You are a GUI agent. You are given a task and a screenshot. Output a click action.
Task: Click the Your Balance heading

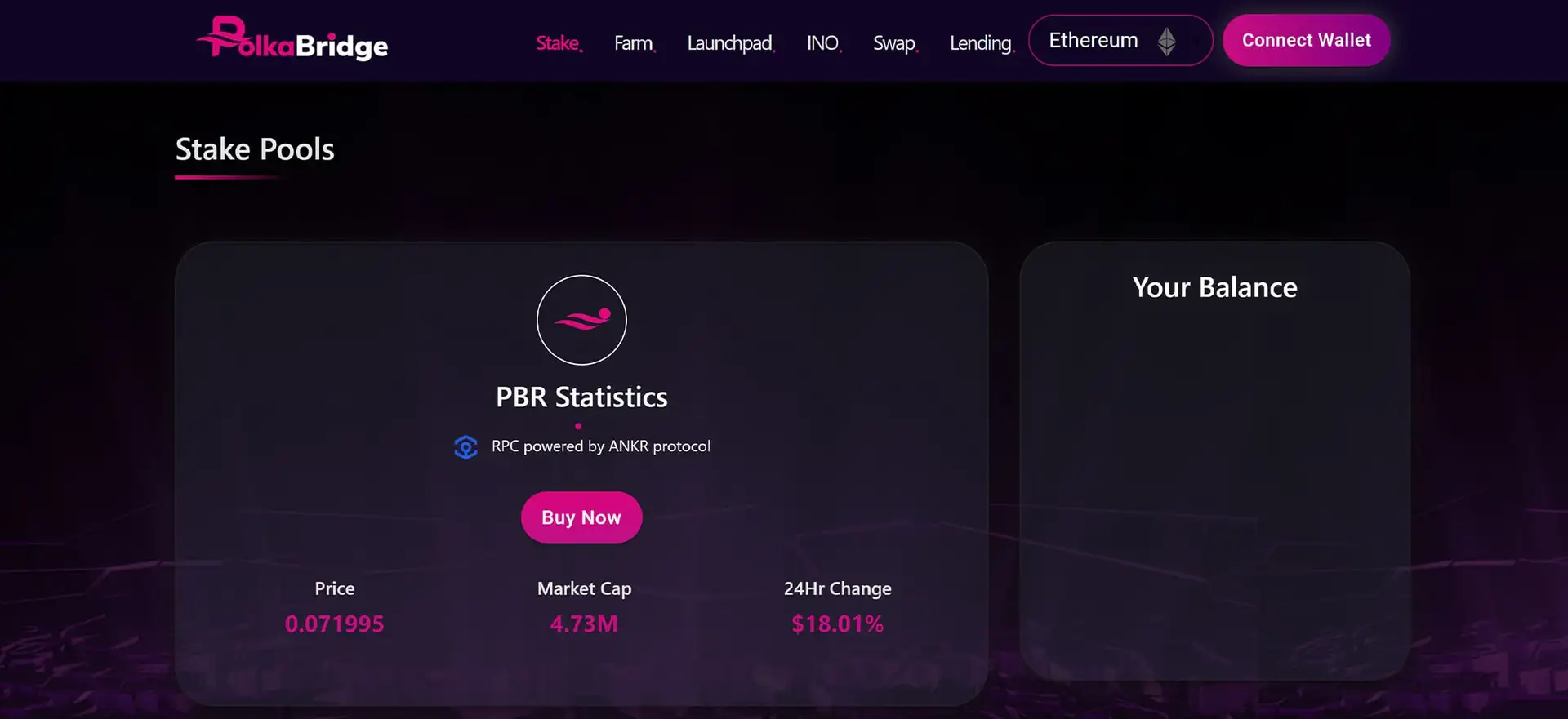[x=1214, y=287]
